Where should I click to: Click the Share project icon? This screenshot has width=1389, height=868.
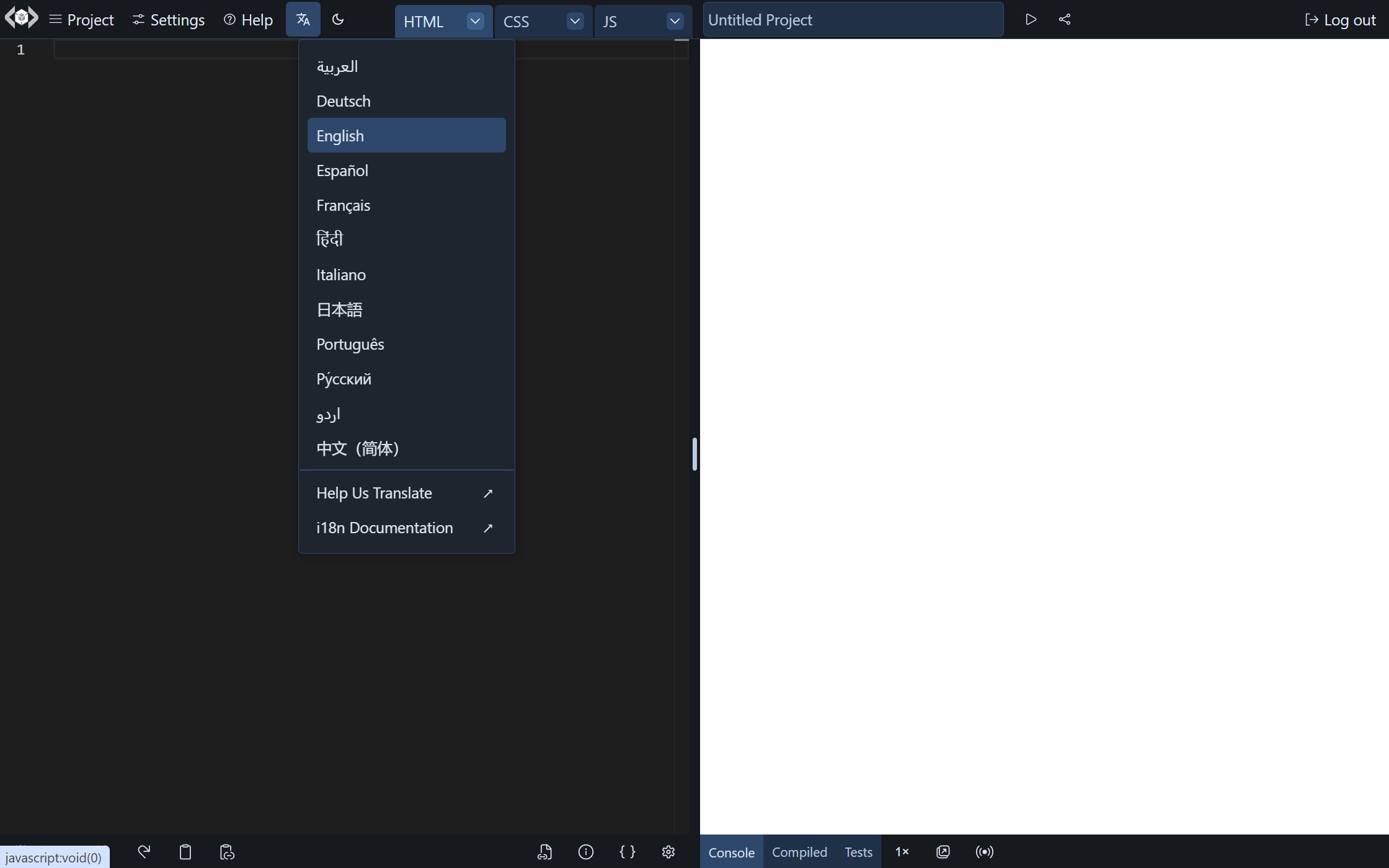coord(1064,19)
